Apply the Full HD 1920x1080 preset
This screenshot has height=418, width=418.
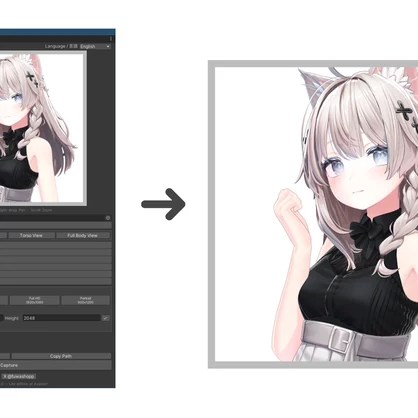coord(35,300)
